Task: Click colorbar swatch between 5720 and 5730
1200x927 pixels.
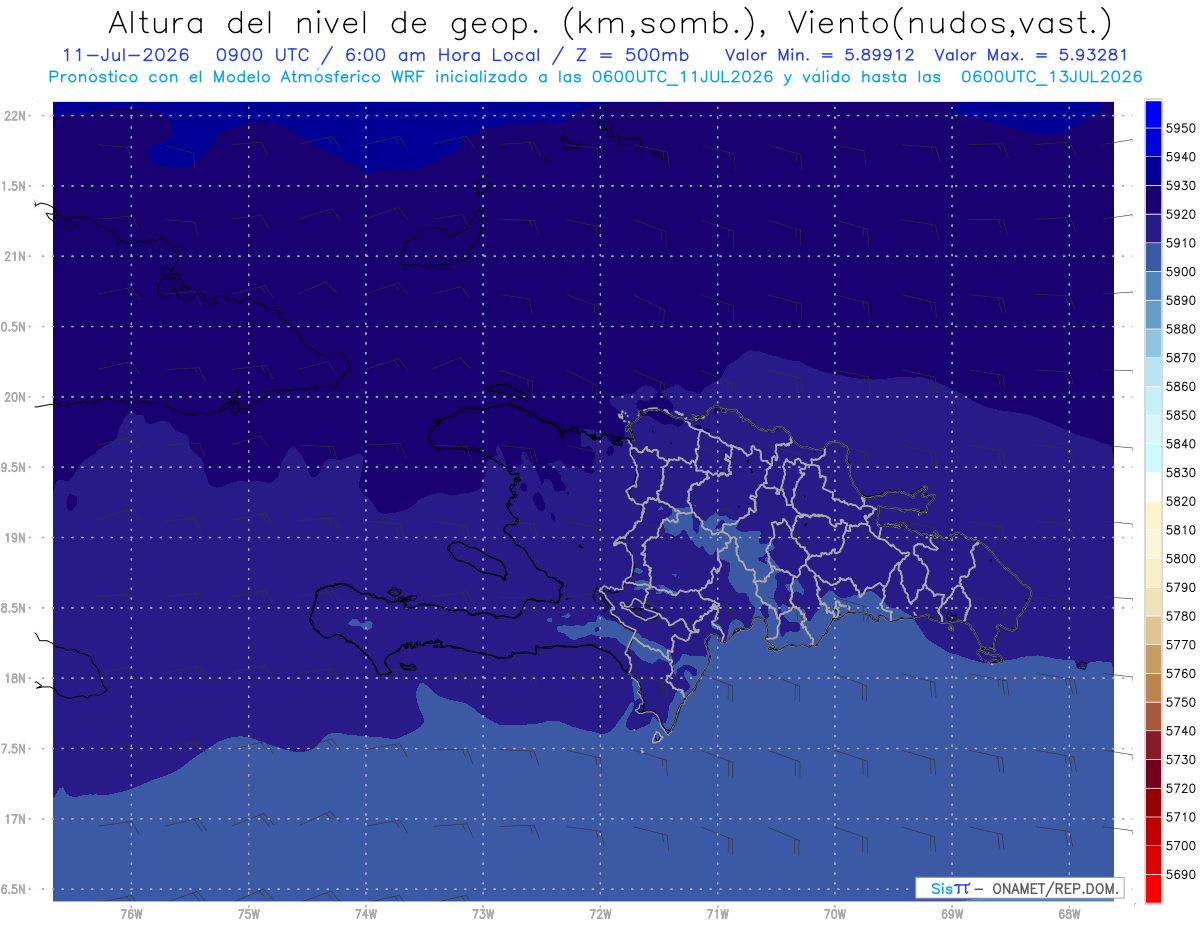Action: pos(1153,774)
